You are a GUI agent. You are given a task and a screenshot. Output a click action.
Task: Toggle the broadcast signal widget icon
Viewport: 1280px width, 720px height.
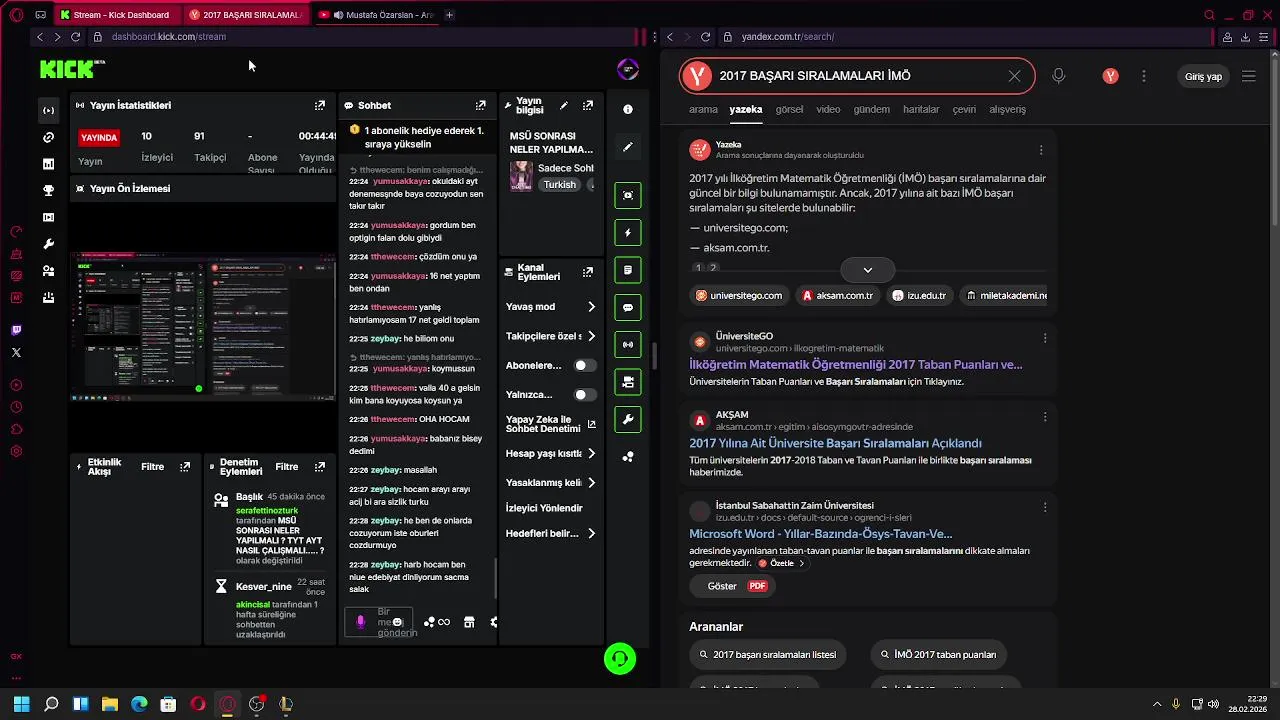click(x=628, y=344)
